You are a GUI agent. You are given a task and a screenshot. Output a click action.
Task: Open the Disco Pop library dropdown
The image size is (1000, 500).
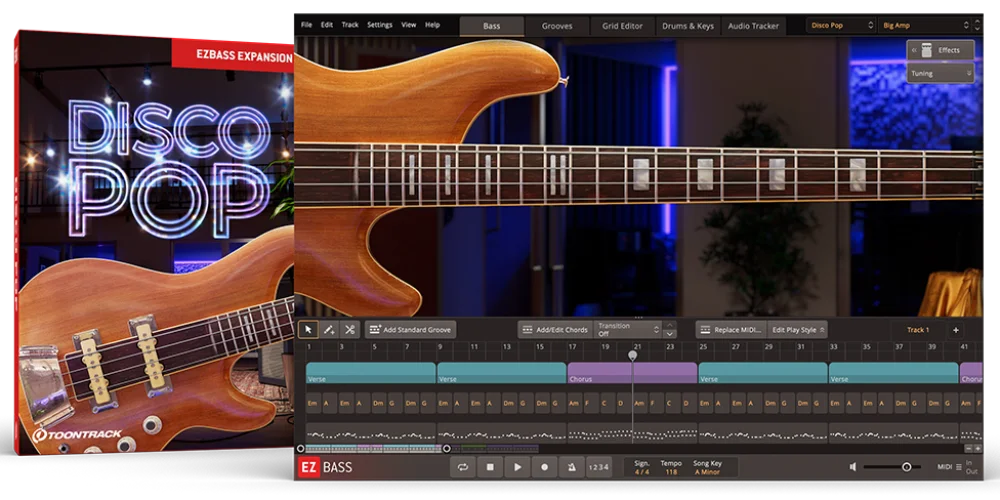pyautogui.click(x=840, y=25)
